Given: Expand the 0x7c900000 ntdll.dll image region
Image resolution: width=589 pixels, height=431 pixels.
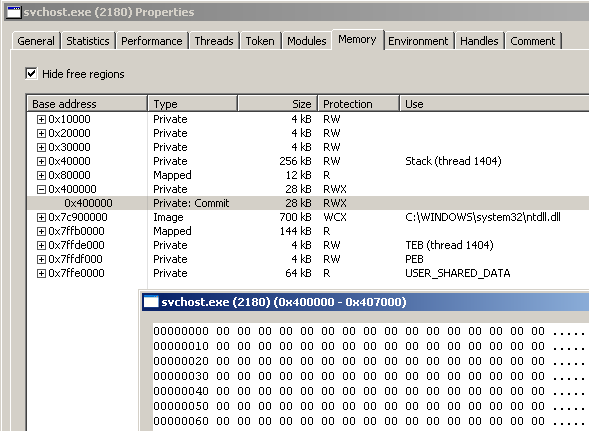Looking at the screenshot, I should pyautogui.click(x=41, y=218).
